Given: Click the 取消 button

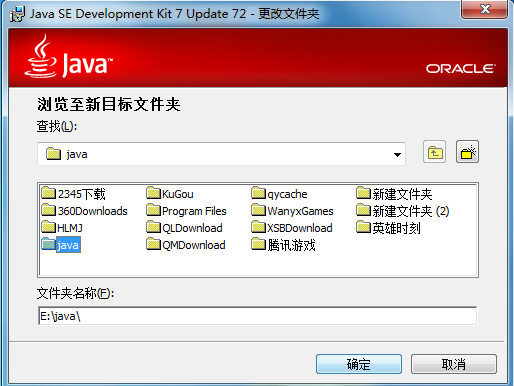Looking at the screenshot, I should [x=454, y=364].
